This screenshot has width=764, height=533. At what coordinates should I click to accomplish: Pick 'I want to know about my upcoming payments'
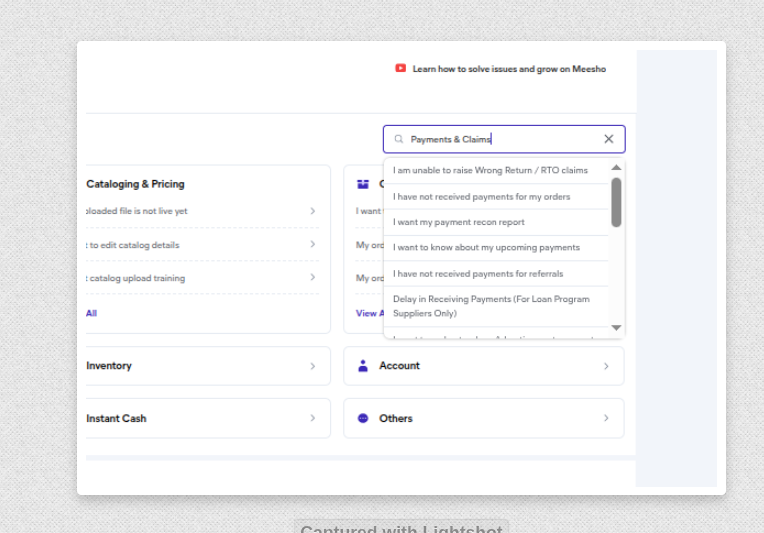point(496,247)
